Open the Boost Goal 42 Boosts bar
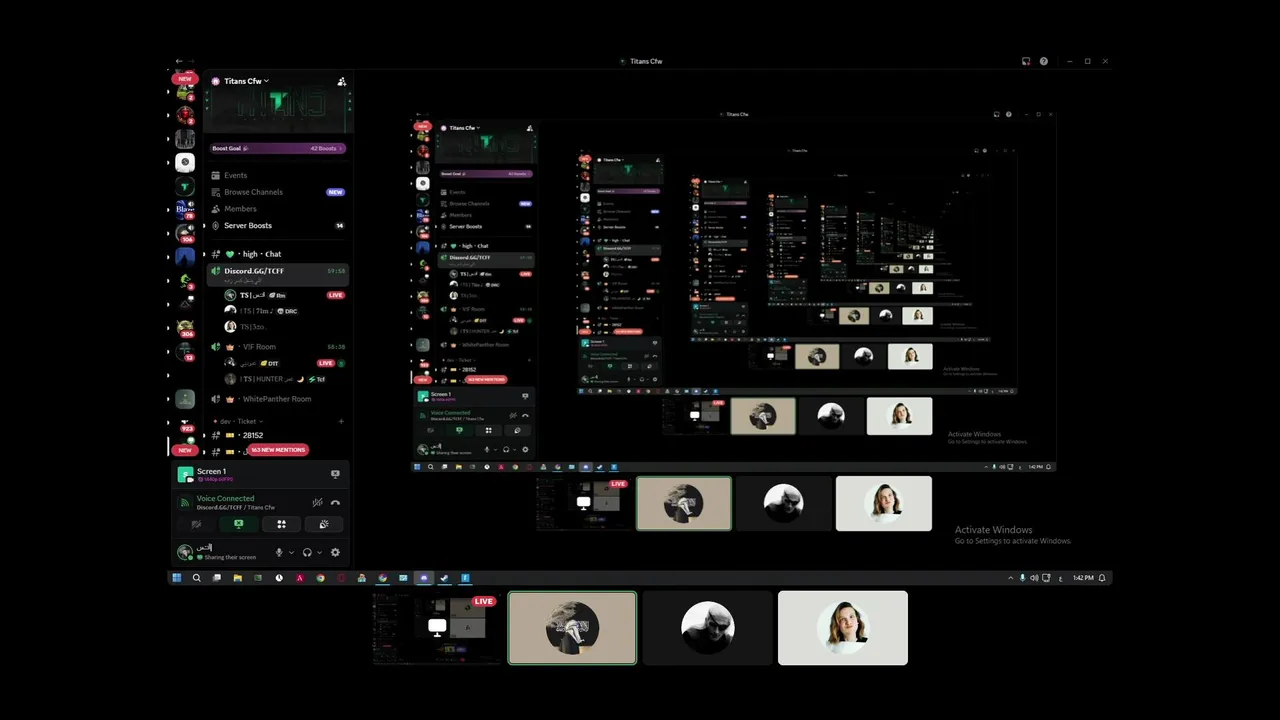The width and height of the screenshot is (1280, 720). [277, 148]
